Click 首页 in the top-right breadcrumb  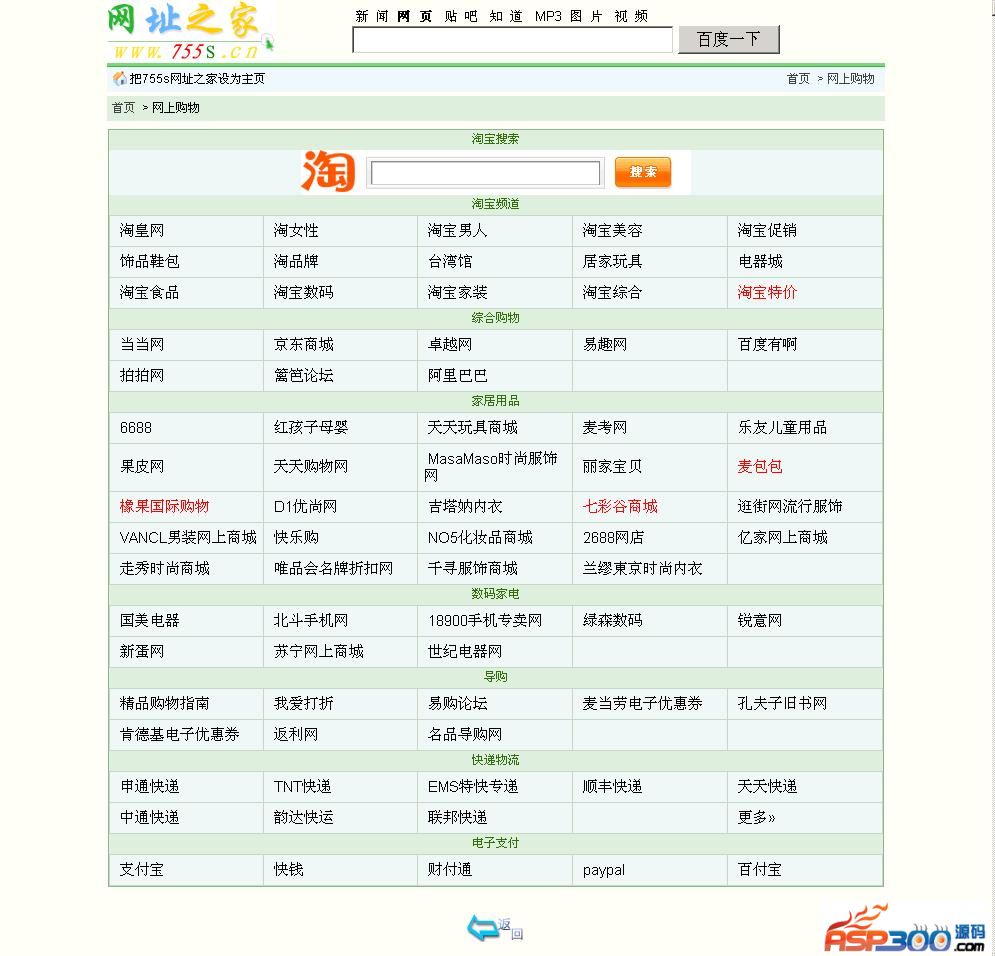798,79
